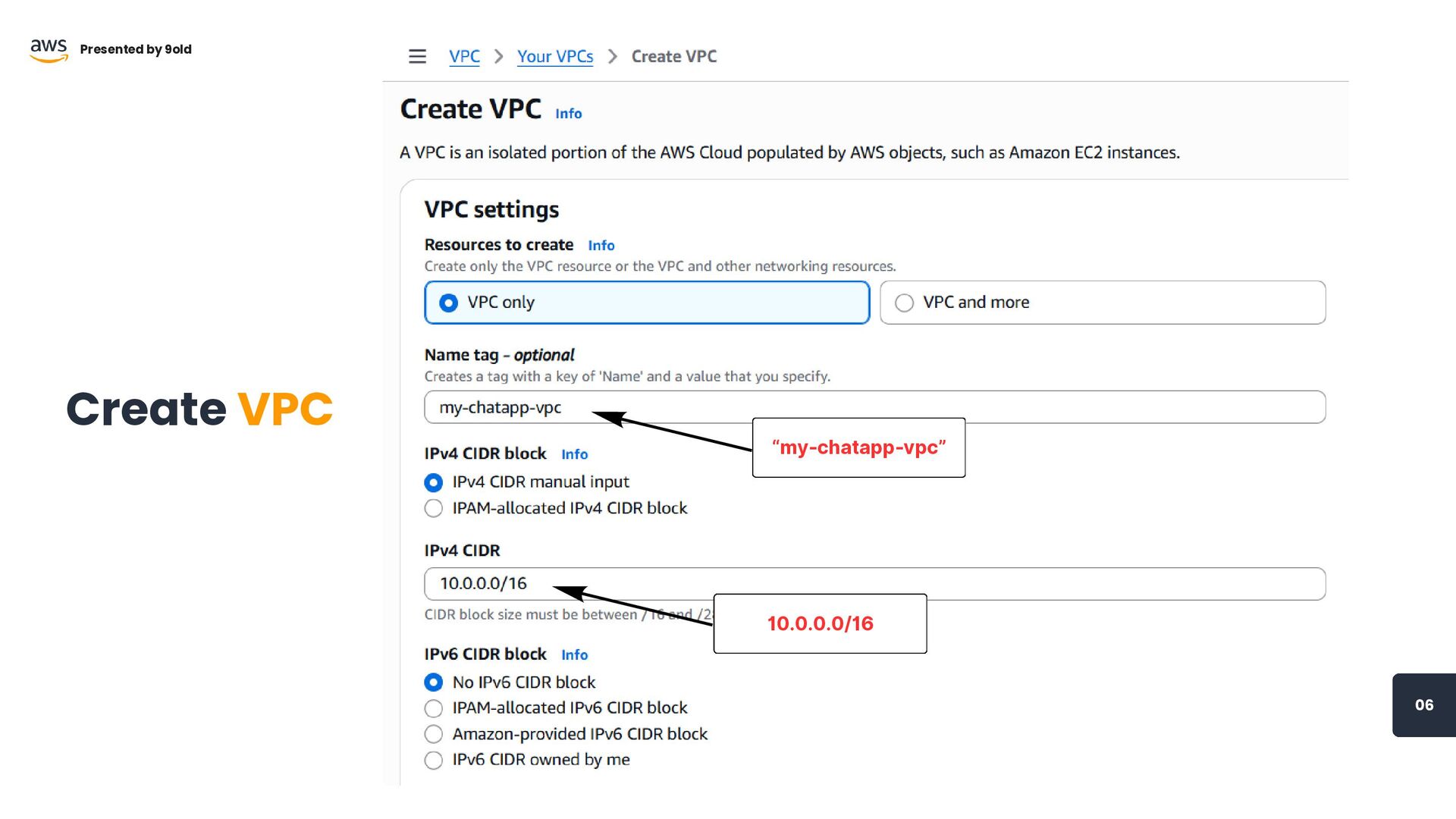Click the breadcrumb chevron after VPC
This screenshot has width=1456, height=819.
[x=498, y=57]
